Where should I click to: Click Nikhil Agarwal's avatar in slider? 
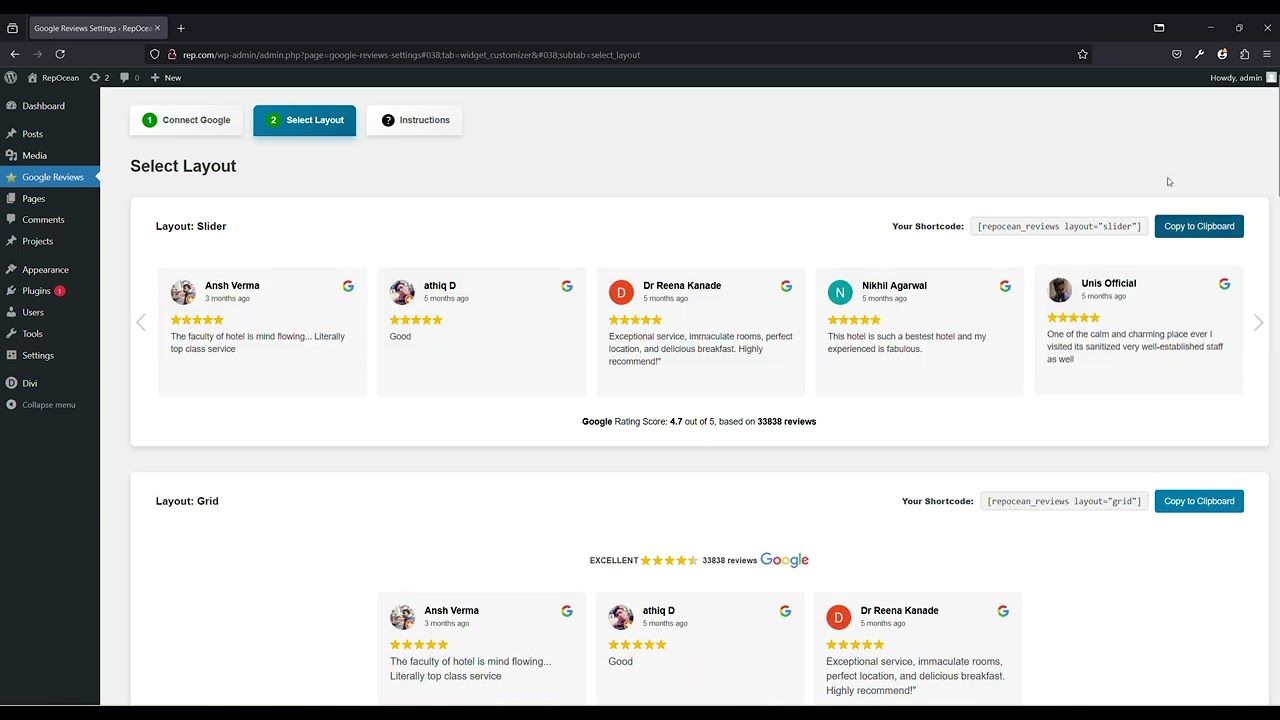(840, 292)
